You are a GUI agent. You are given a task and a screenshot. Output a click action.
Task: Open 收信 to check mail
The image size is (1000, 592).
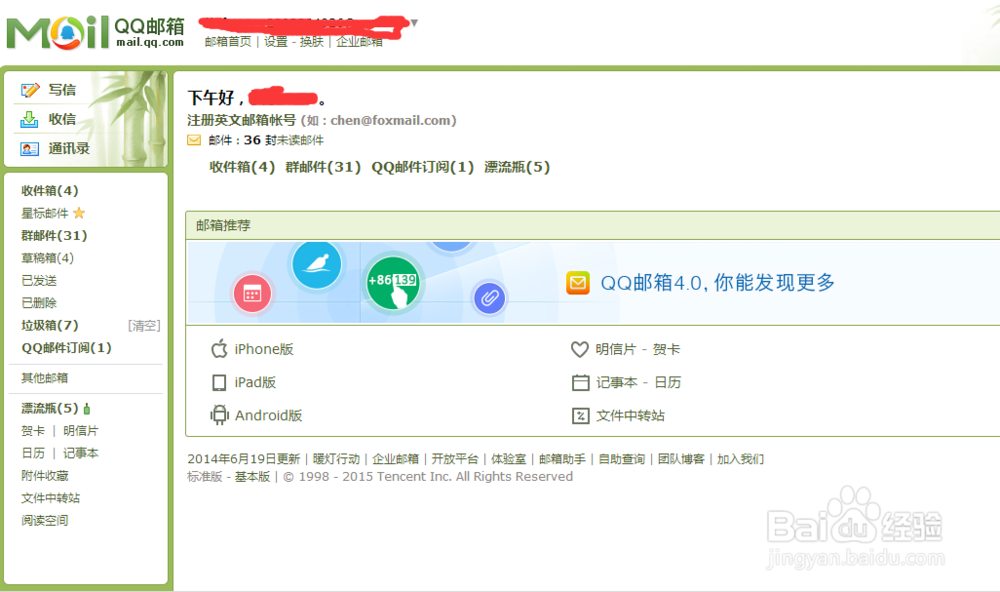point(62,119)
